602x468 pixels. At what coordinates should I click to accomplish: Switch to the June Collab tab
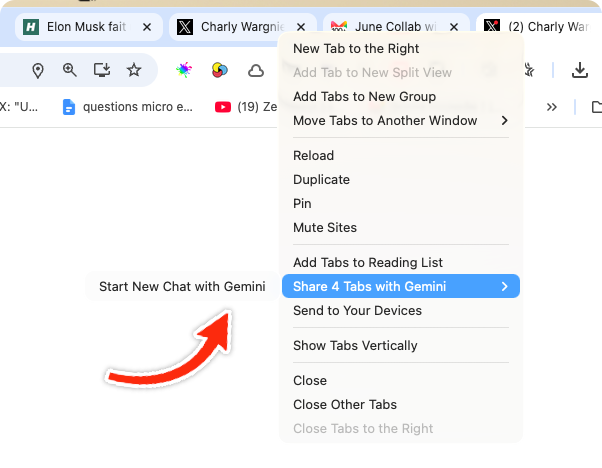tap(396, 23)
